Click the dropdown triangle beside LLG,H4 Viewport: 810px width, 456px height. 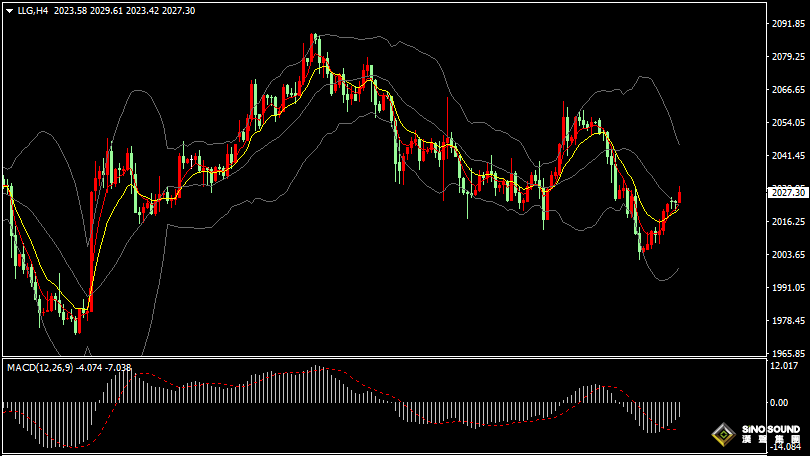(x=9, y=10)
